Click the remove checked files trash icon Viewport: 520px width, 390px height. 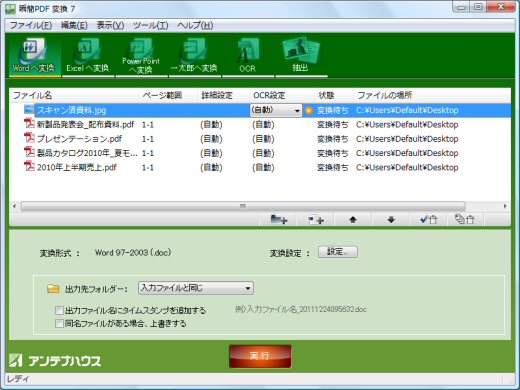[429, 219]
